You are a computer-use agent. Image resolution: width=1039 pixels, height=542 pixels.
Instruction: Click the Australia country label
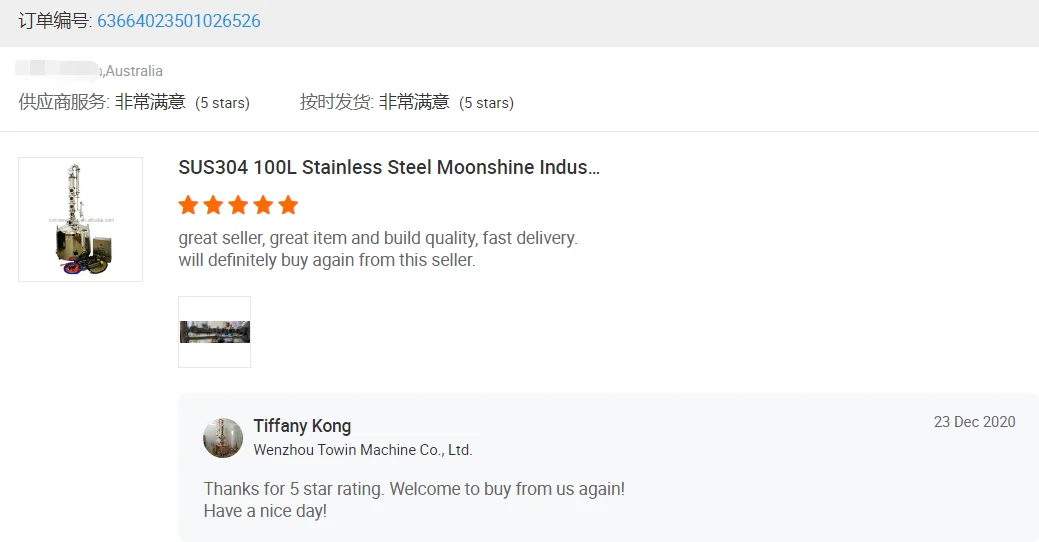[x=134, y=71]
